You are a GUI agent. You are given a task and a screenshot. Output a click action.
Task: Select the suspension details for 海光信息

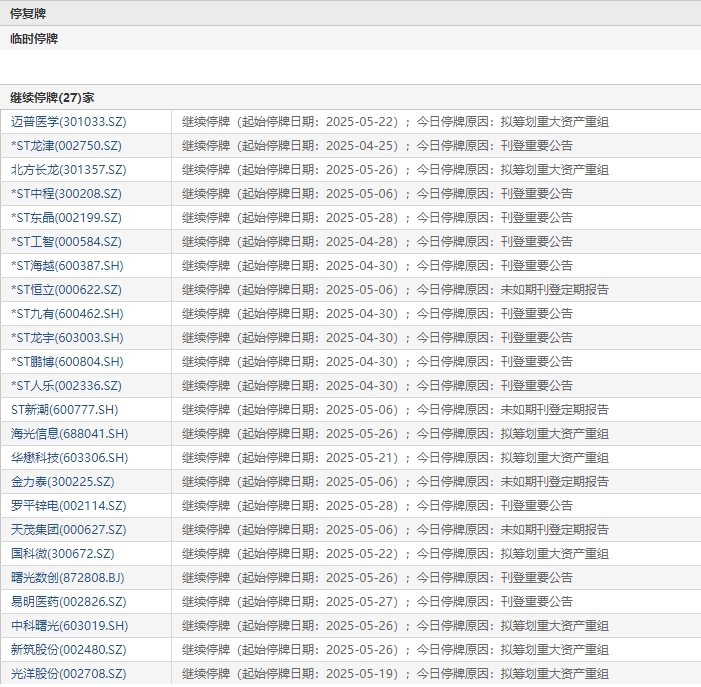[395, 434]
